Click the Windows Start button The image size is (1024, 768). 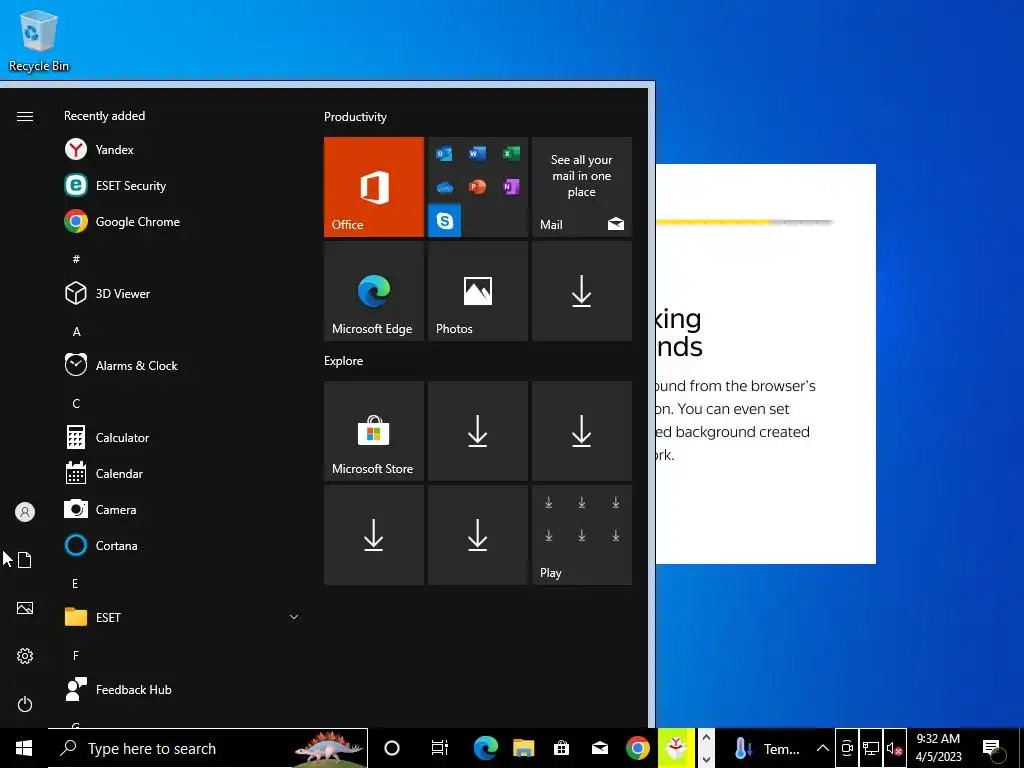pyautogui.click(x=24, y=748)
